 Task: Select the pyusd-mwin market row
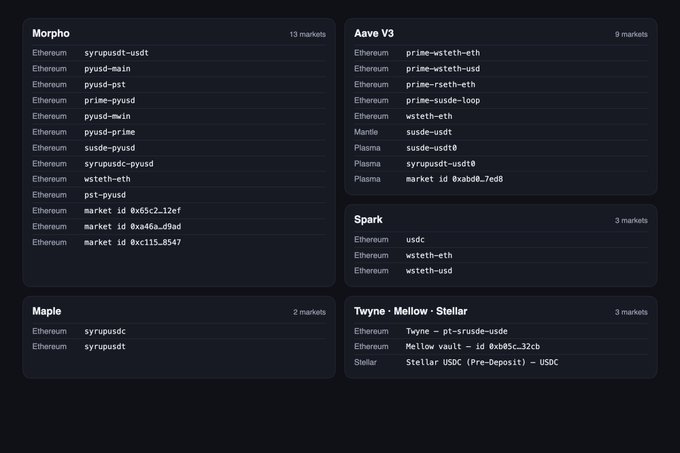pos(179,116)
